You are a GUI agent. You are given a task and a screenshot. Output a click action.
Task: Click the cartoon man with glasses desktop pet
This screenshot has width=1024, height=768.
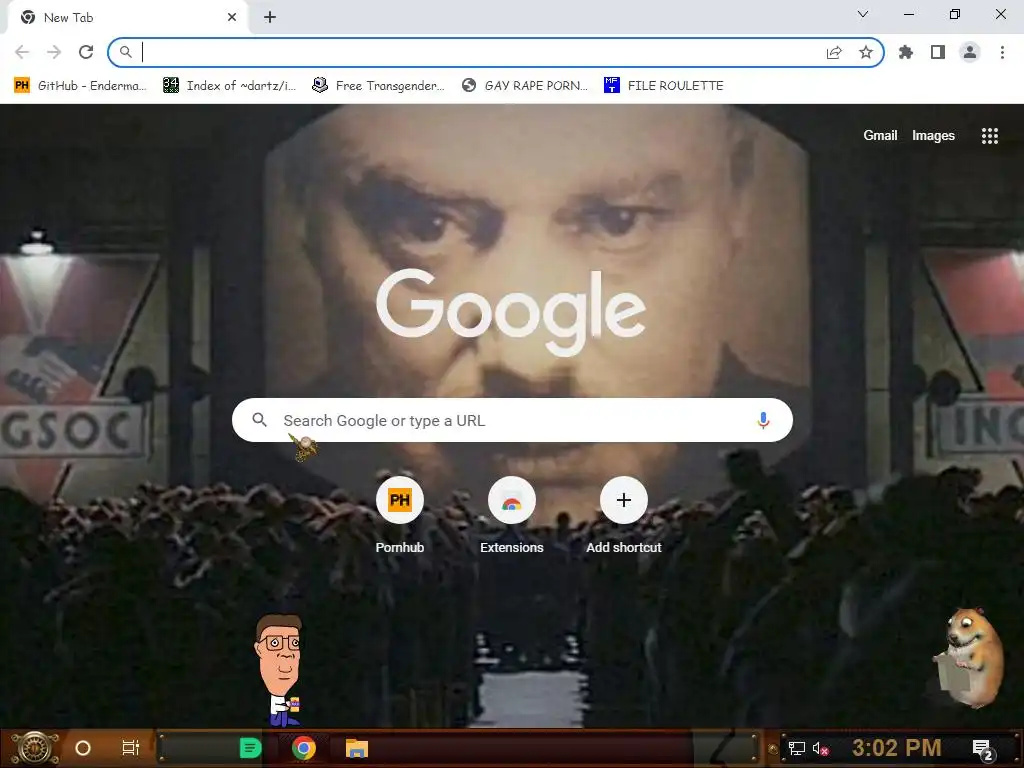point(280,671)
